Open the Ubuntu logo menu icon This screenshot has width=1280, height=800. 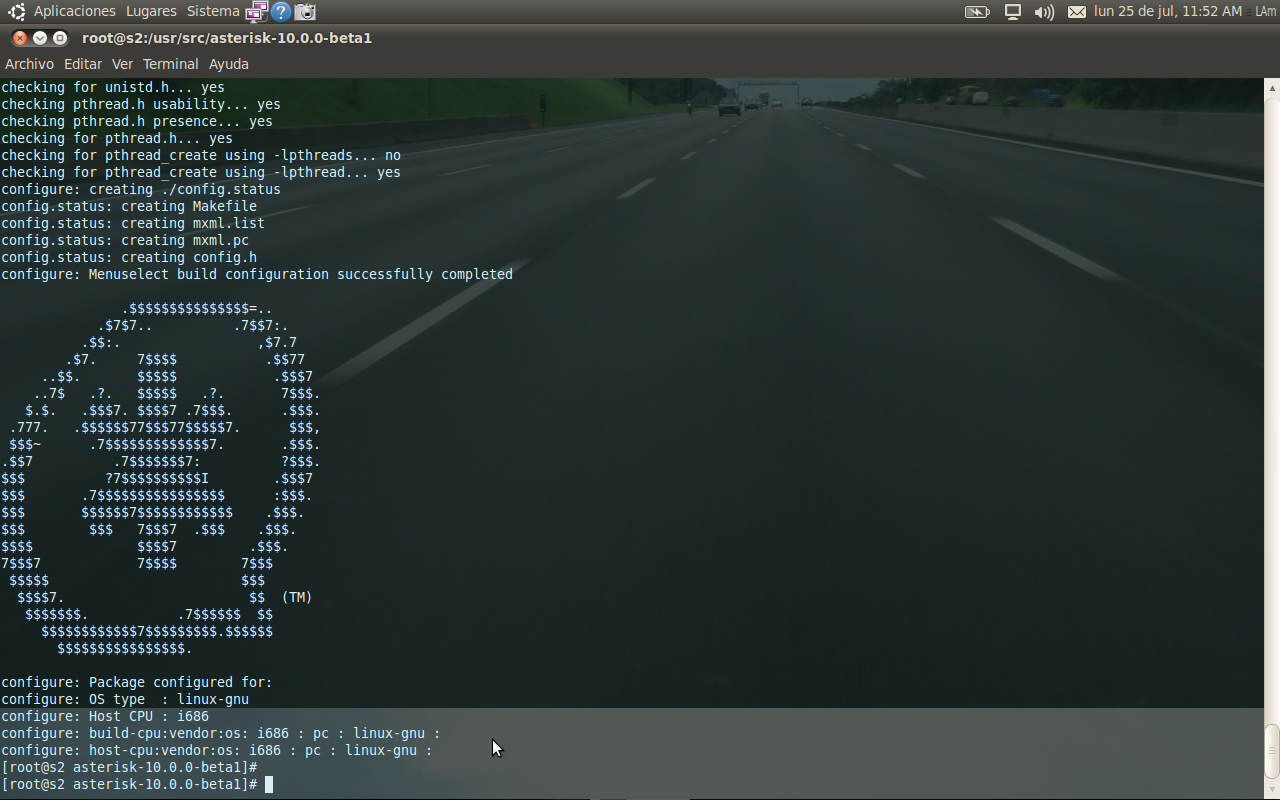point(16,11)
